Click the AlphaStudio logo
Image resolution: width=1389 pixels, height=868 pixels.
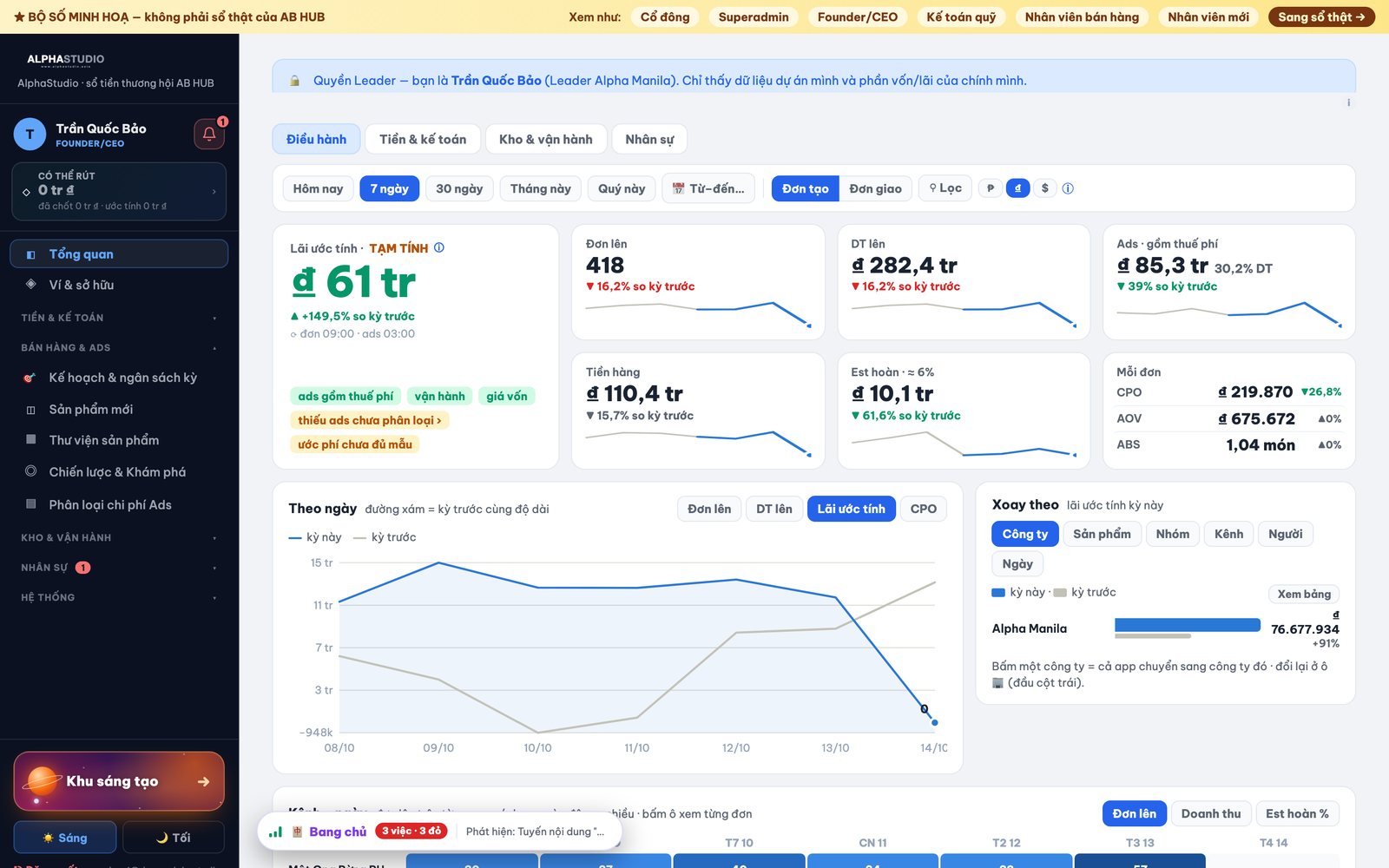65,59
